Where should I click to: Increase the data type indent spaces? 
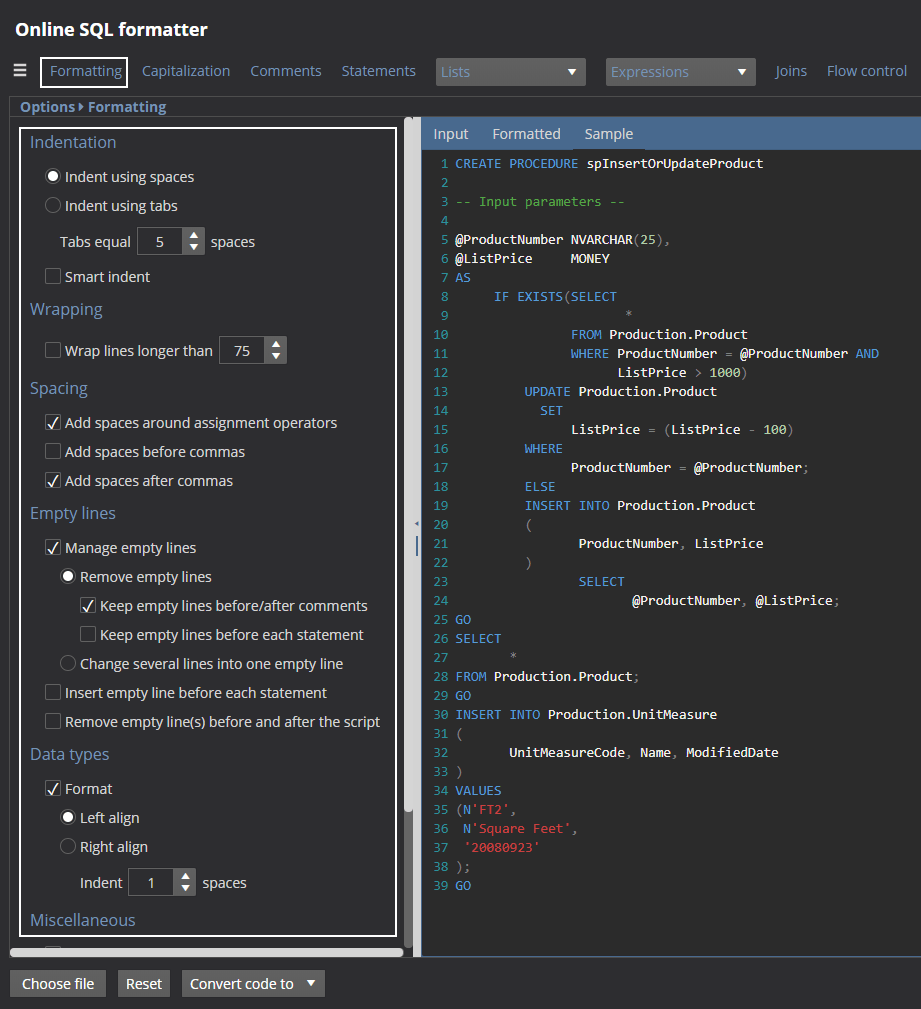point(185,876)
